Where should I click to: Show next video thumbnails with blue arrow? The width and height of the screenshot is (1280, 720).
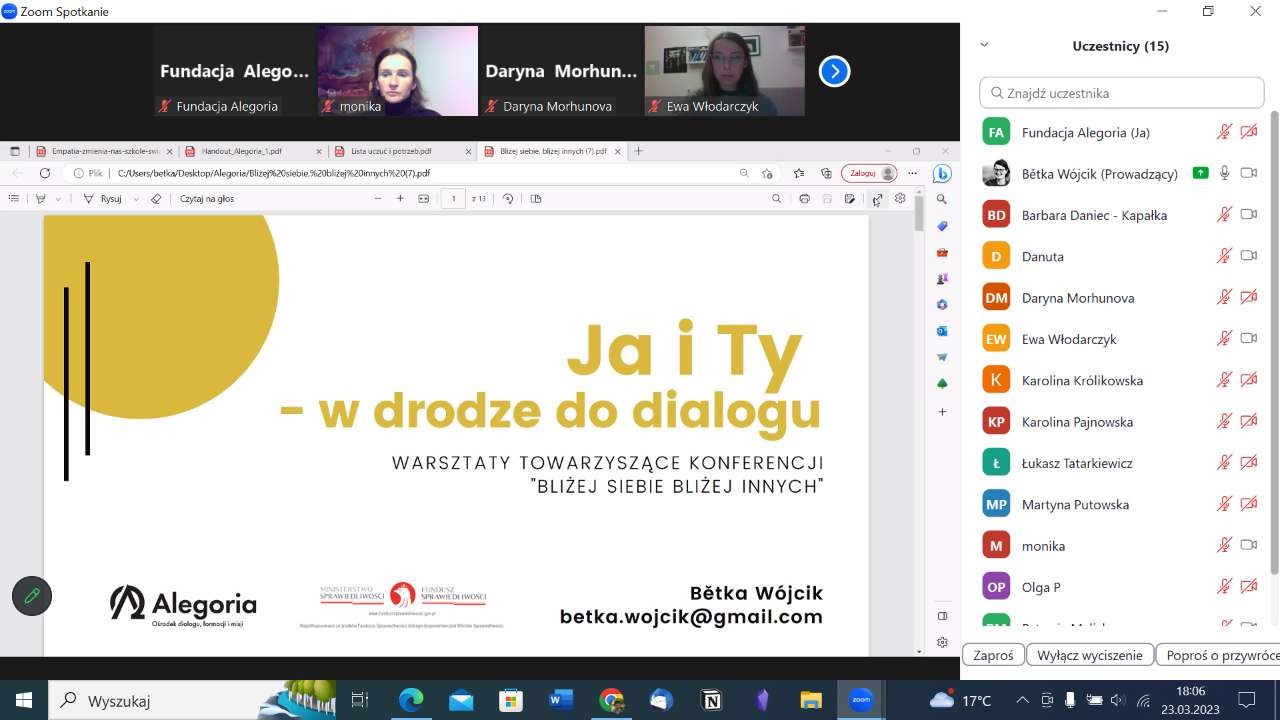[834, 71]
